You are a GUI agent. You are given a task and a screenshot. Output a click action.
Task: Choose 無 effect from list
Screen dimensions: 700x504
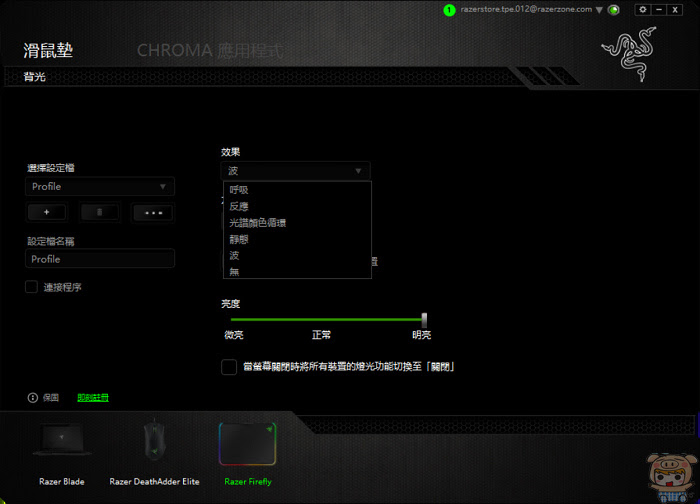tap(297, 271)
